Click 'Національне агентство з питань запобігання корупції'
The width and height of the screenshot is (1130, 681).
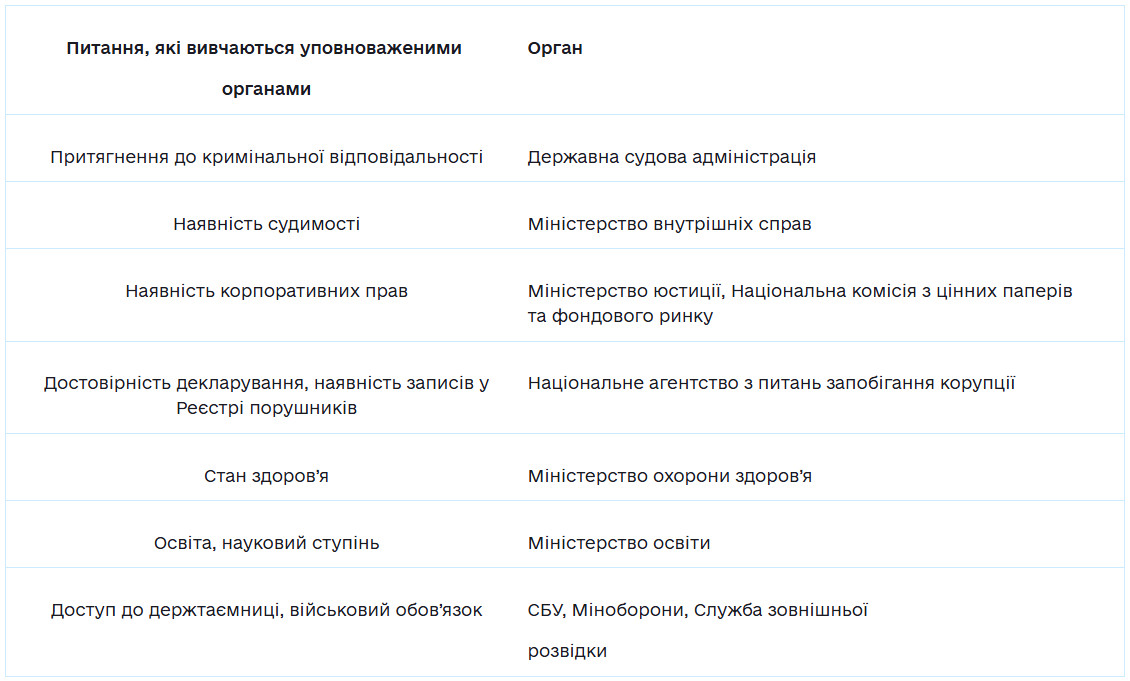[771, 383]
